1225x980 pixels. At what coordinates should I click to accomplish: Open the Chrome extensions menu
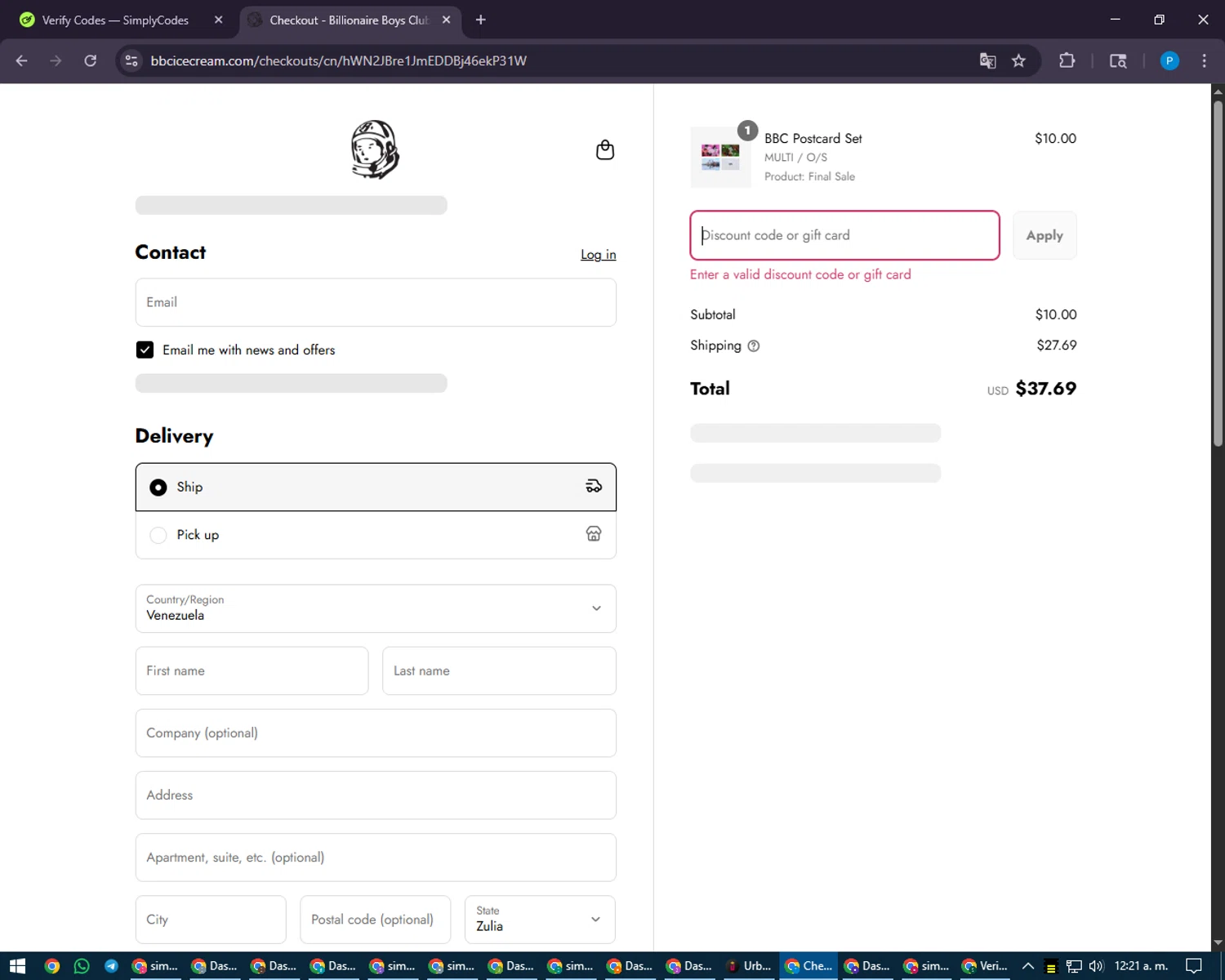click(1067, 60)
